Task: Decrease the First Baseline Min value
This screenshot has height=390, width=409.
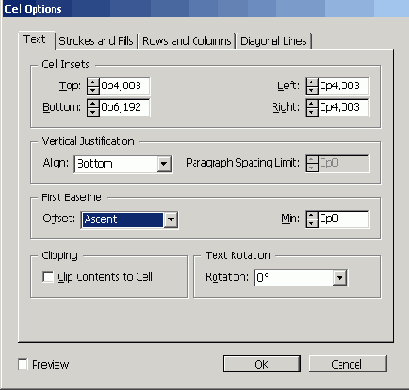Action: (312, 223)
